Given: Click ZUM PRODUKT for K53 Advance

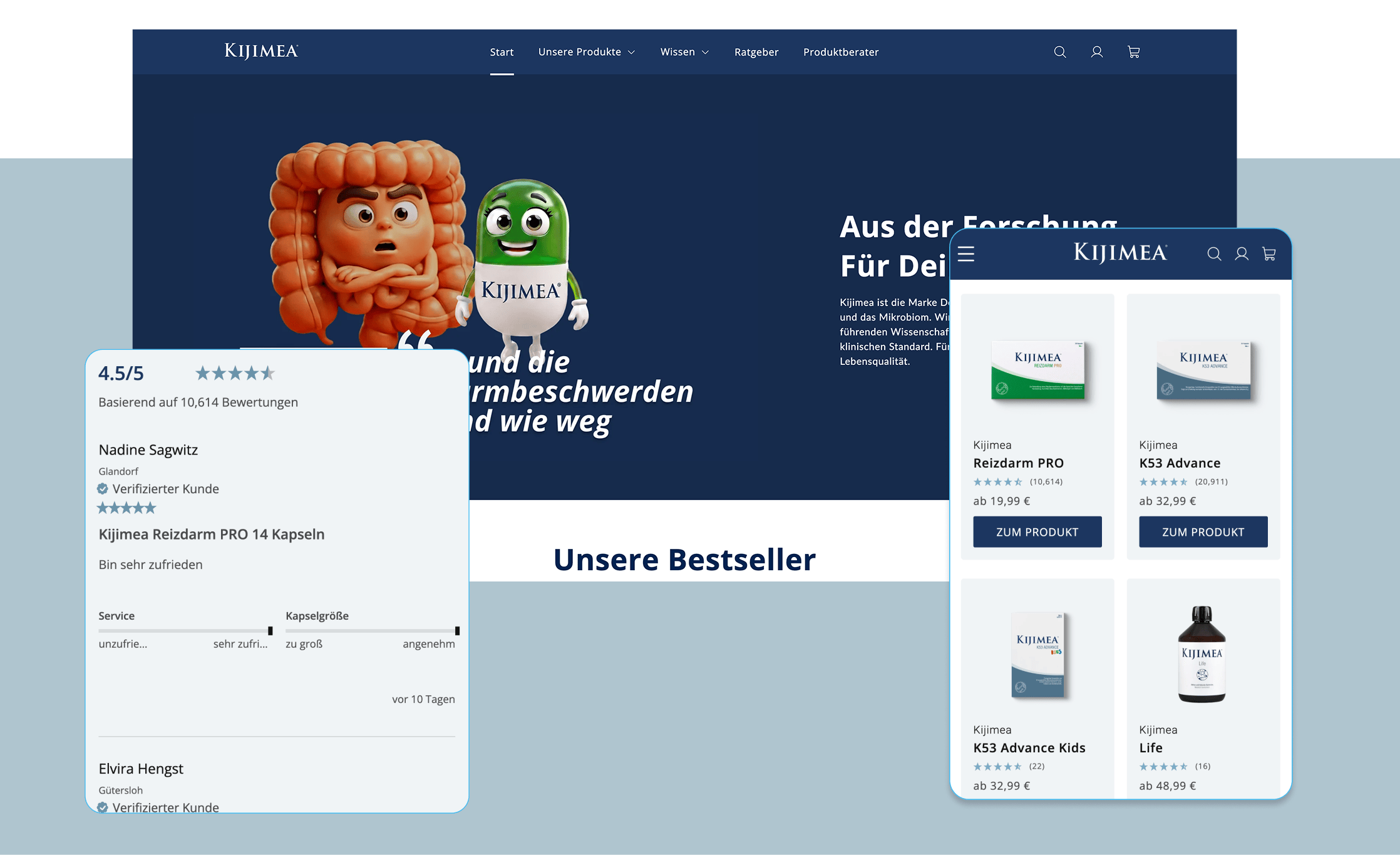Looking at the screenshot, I should pos(1203,531).
